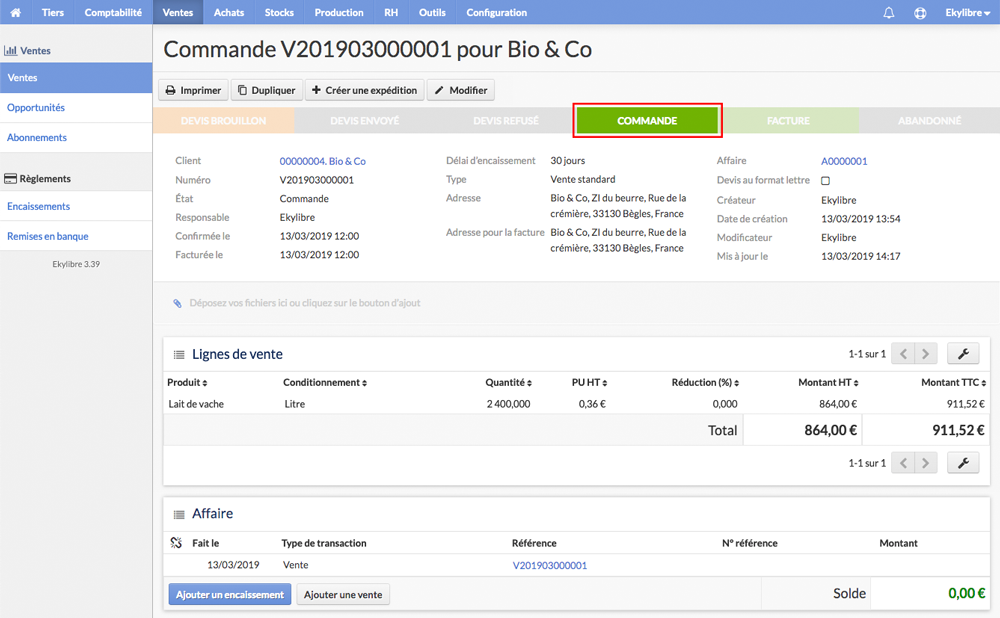Sort table by Montant HT column
This screenshot has width=1000, height=618.
[828, 383]
